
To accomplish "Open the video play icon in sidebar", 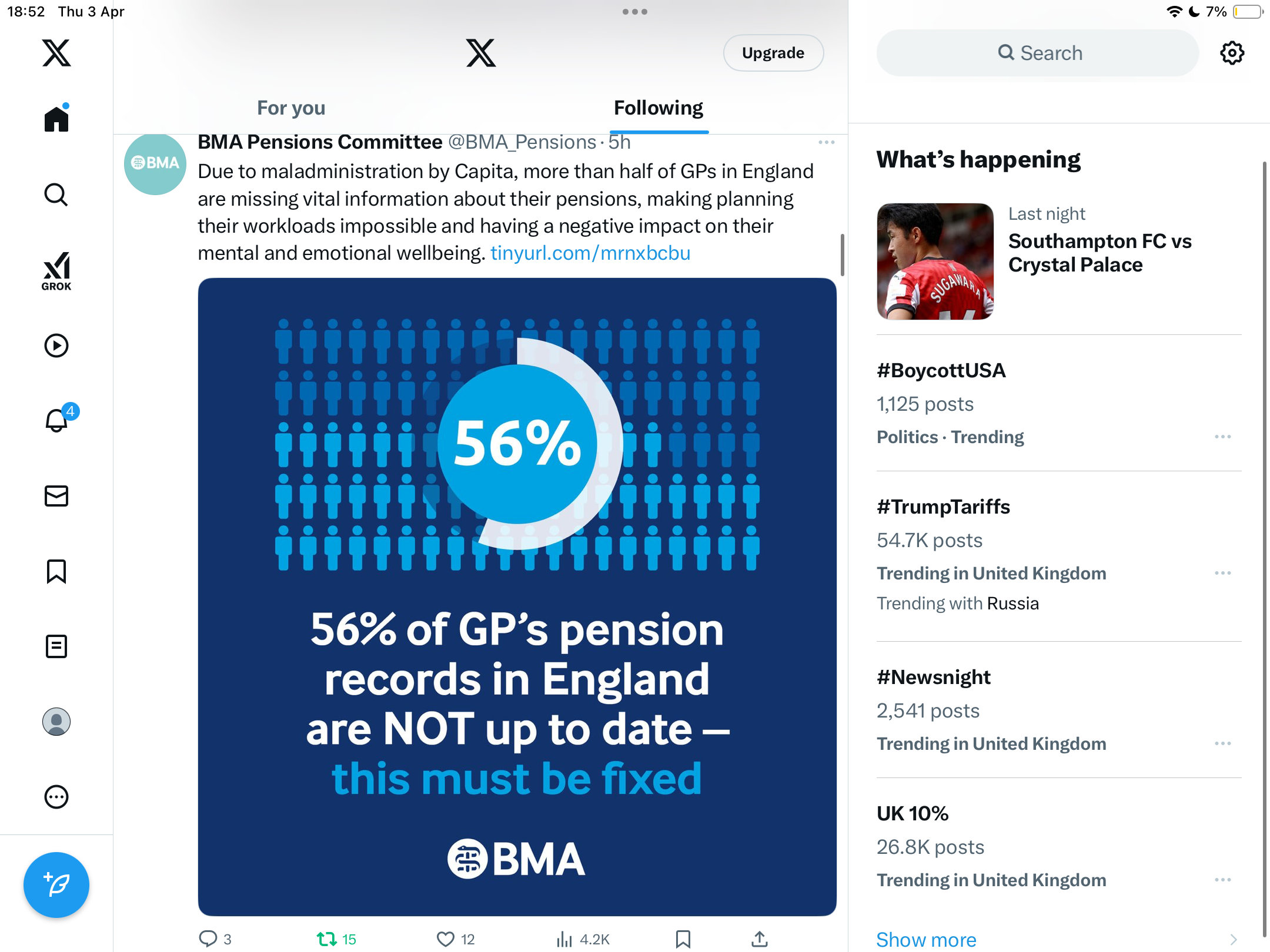I will click(56, 346).
